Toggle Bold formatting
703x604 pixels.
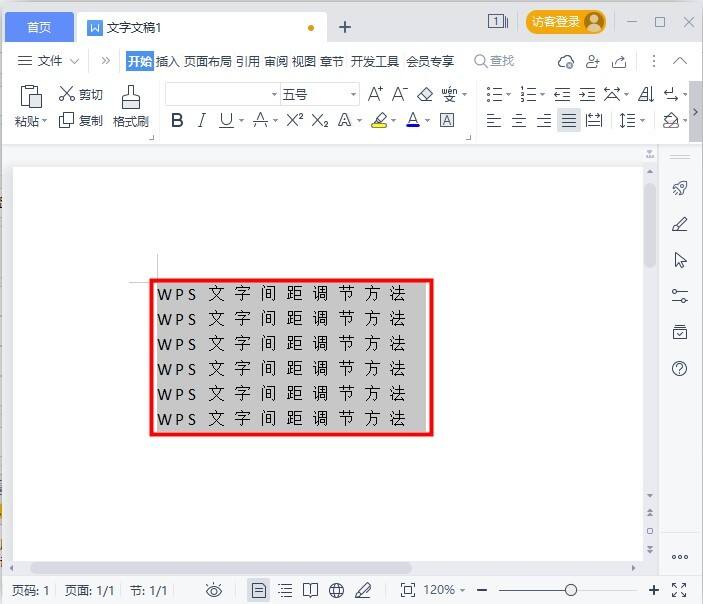click(x=177, y=120)
